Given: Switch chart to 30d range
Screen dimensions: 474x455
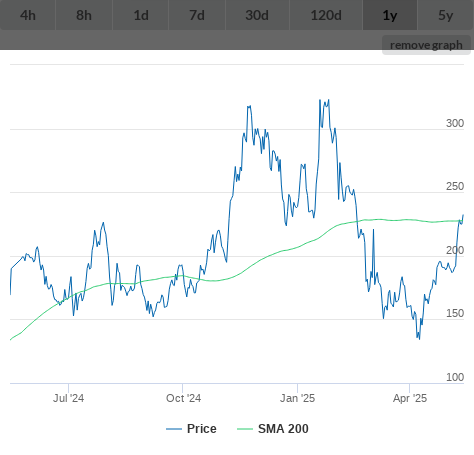Looking at the screenshot, I should [x=257, y=15].
